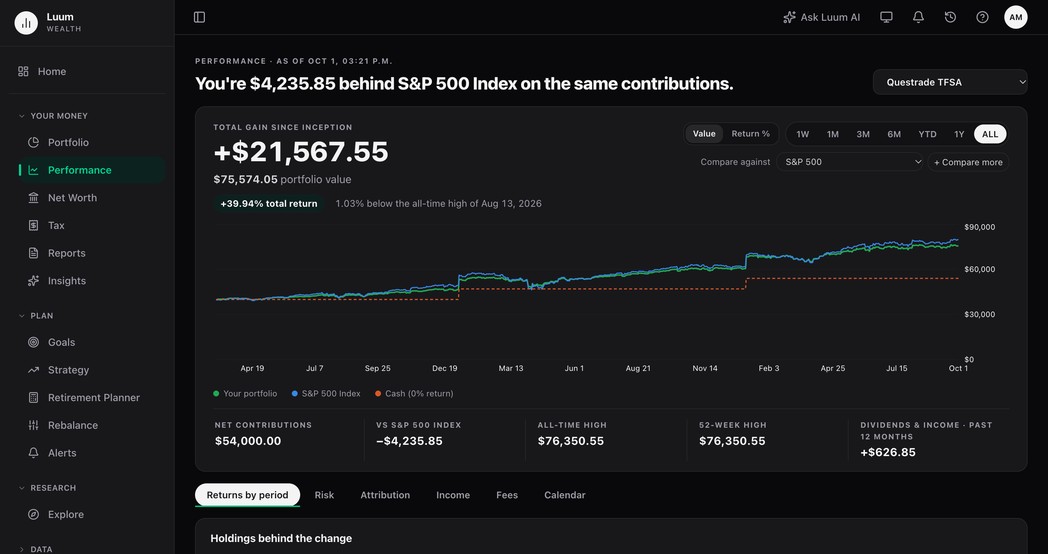Click the 52-Week High $76,350.55 value

[x=732, y=441]
